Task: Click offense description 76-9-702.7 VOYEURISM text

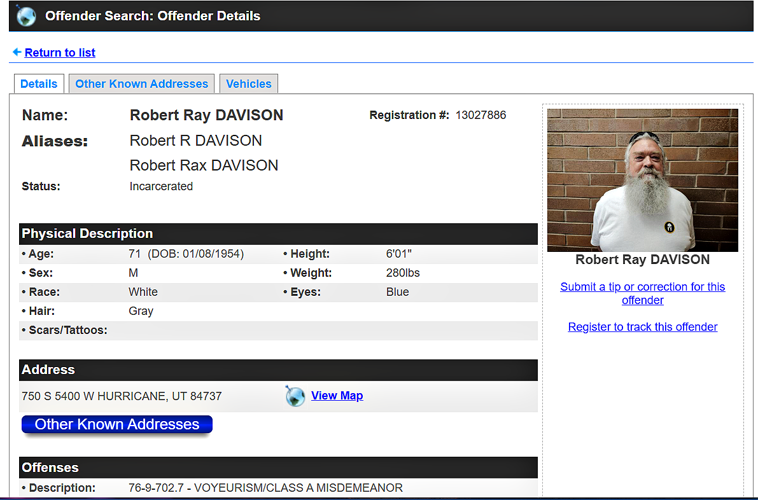Action: [x=265, y=487]
